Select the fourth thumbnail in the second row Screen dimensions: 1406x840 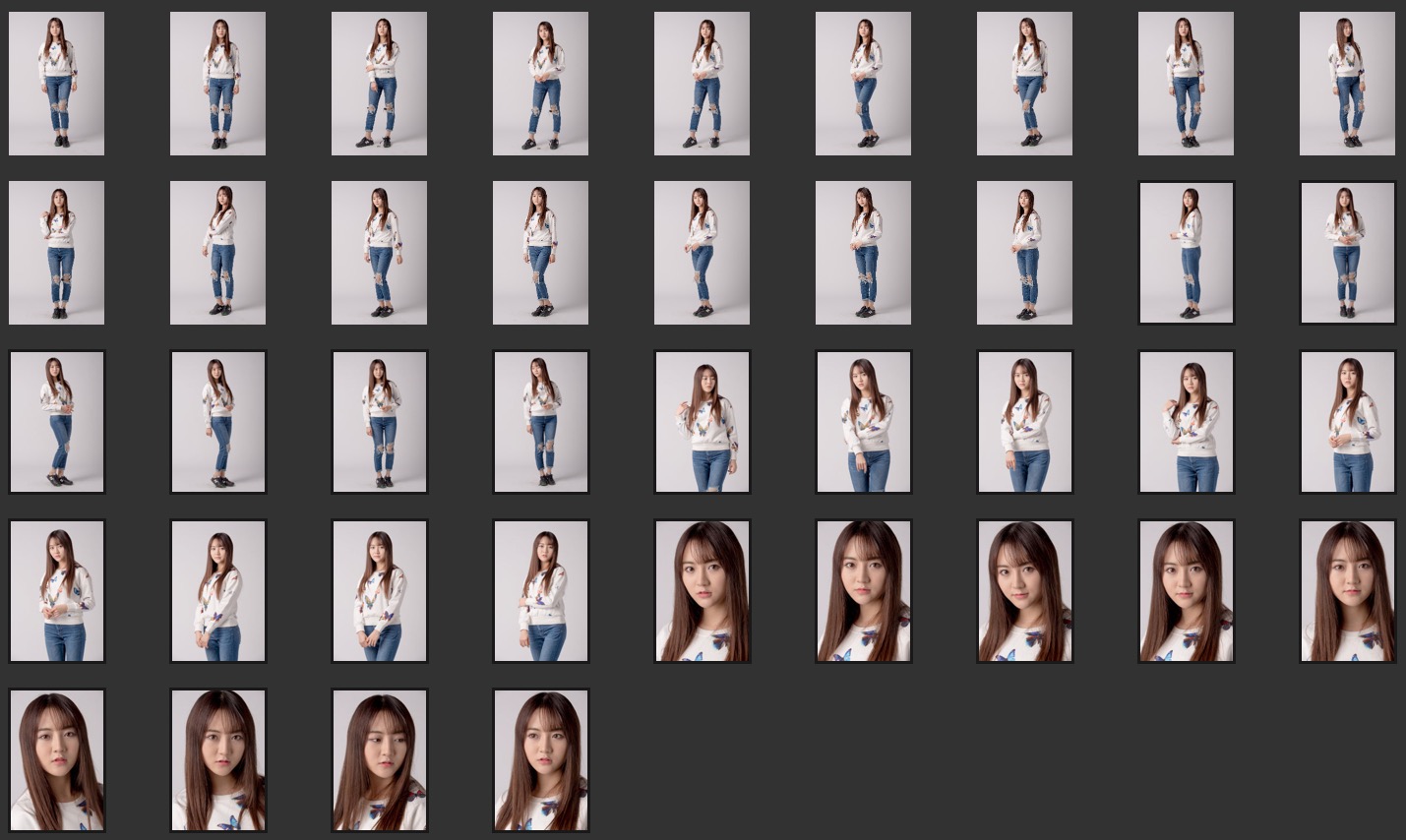pyautogui.click(x=540, y=253)
